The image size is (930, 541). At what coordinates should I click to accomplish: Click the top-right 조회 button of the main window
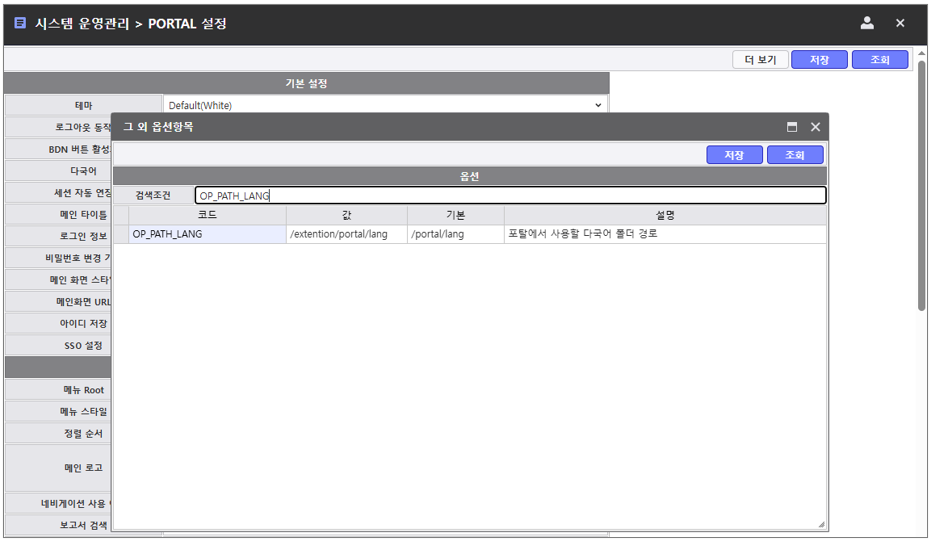click(879, 60)
